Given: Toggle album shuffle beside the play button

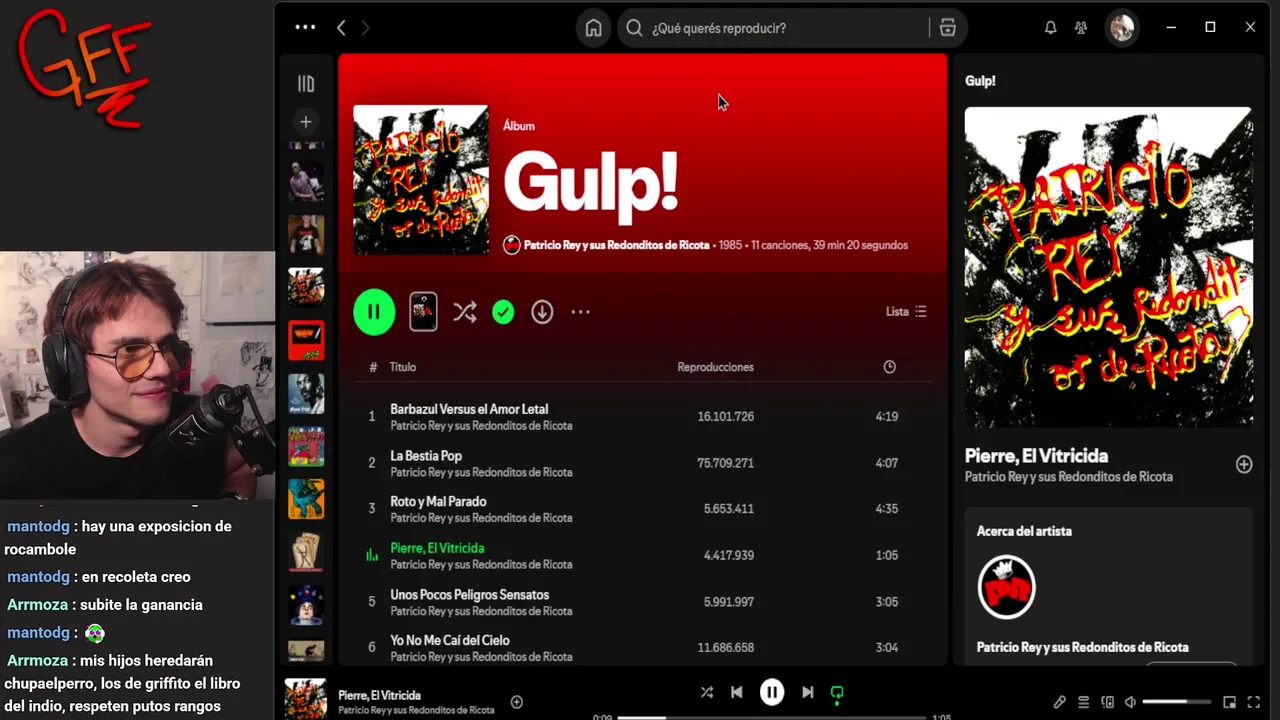Looking at the screenshot, I should click(x=464, y=312).
